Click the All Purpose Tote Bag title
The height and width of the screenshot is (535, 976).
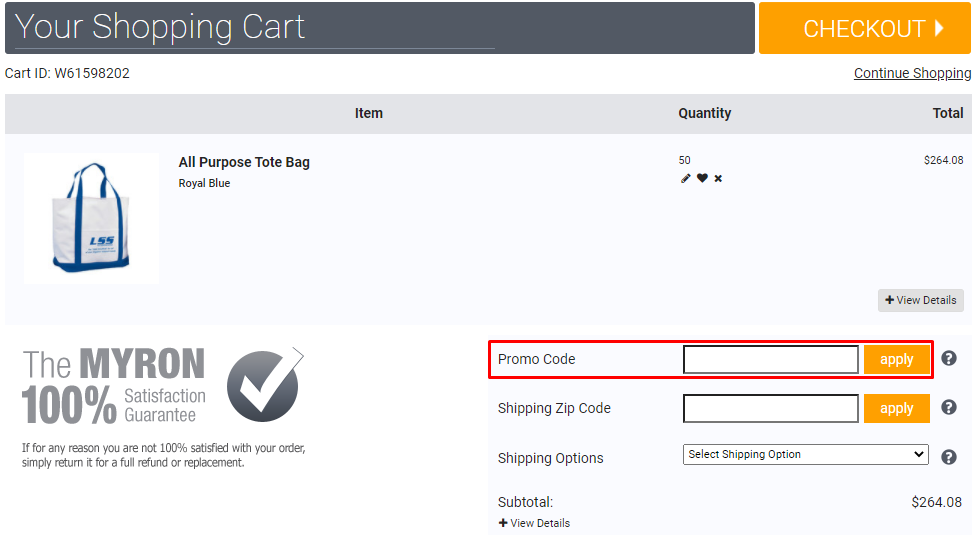point(244,162)
